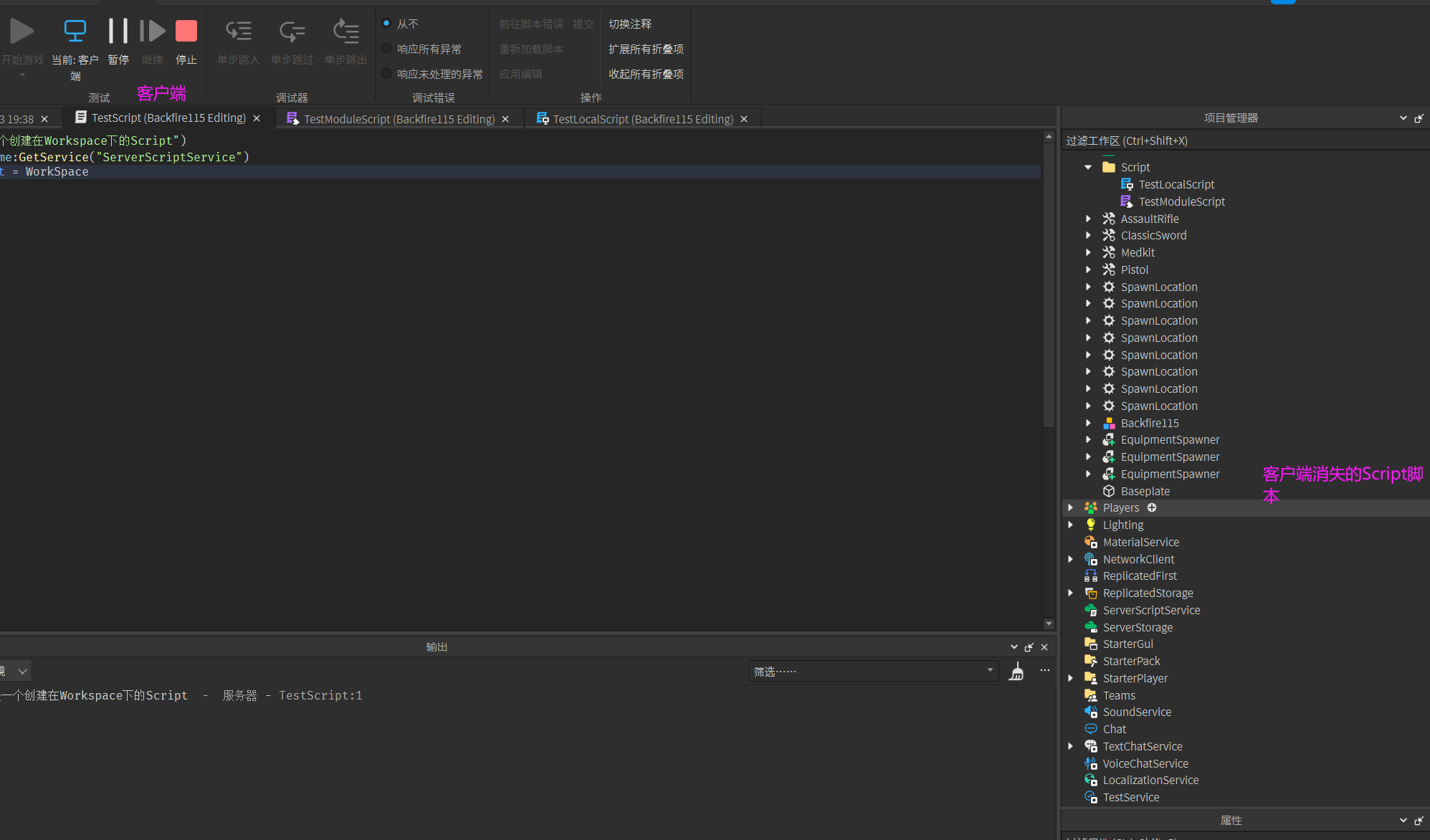The image size is (1430, 840).
Task: Click the Stop (停止) test button
Action: 186,31
